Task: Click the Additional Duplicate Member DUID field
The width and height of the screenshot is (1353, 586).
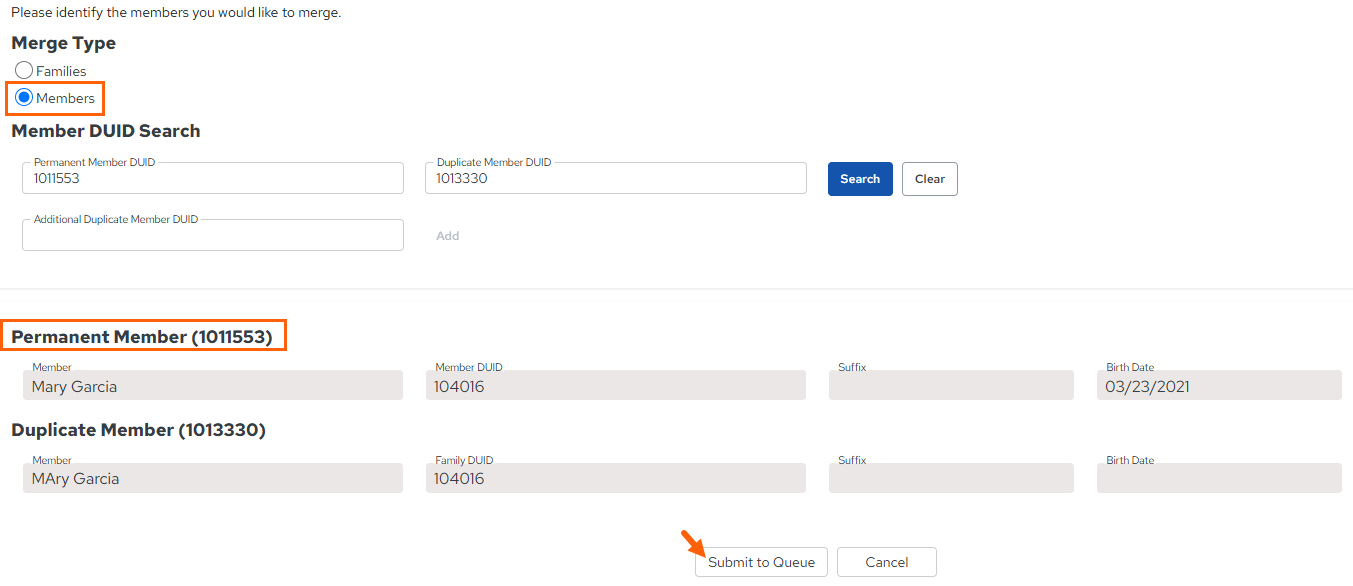Action: pos(213,235)
